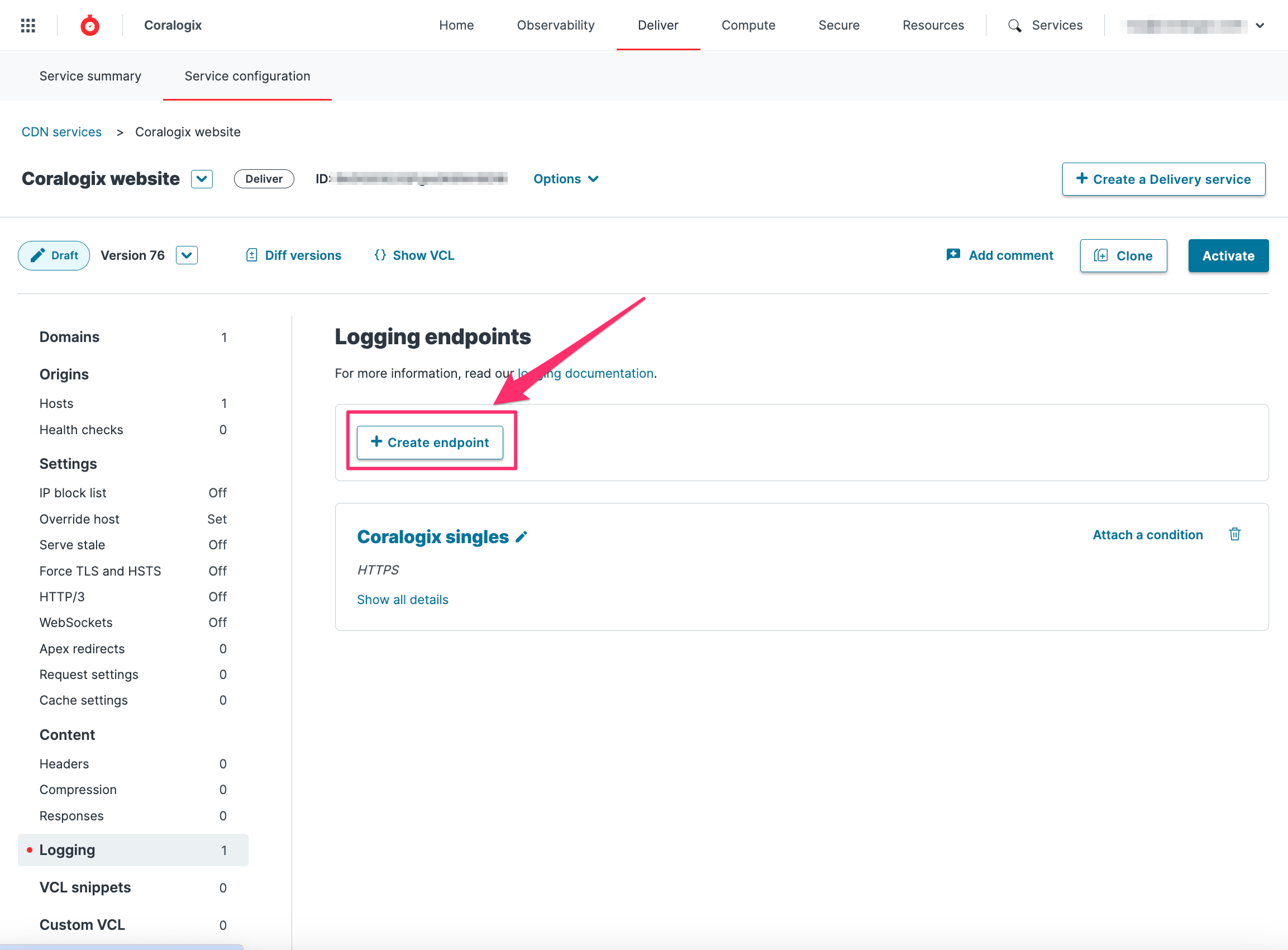This screenshot has width=1288, height=950.
Task: Click the Diff versions document icon
Action: click(251, 255)
